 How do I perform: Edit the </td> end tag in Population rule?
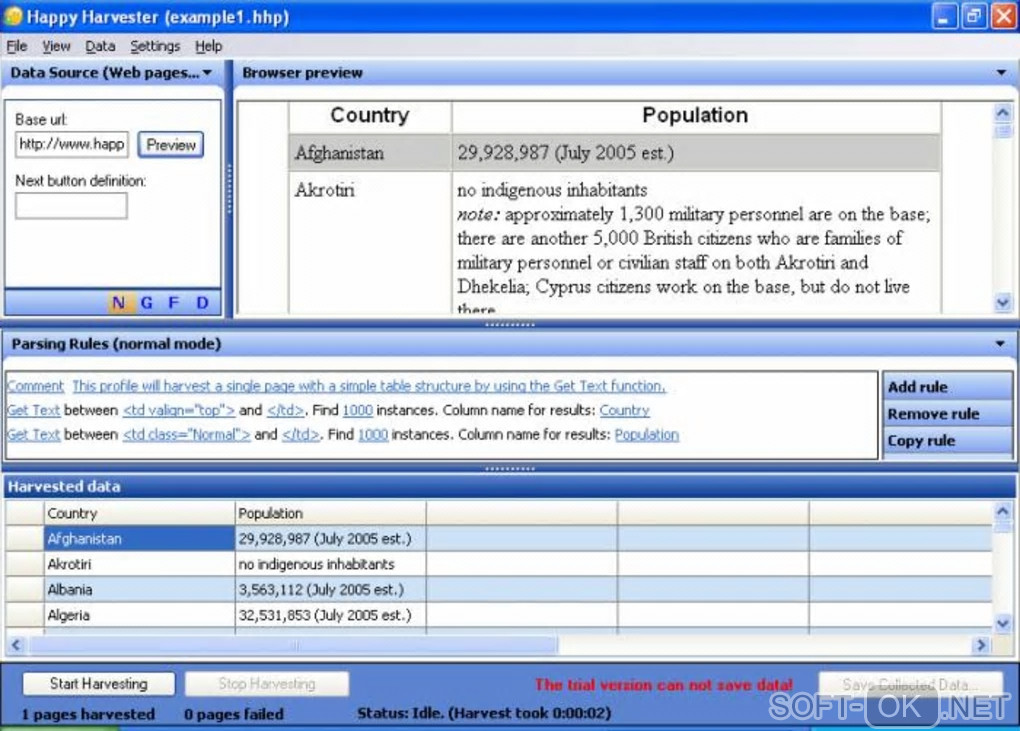point(301,434)
